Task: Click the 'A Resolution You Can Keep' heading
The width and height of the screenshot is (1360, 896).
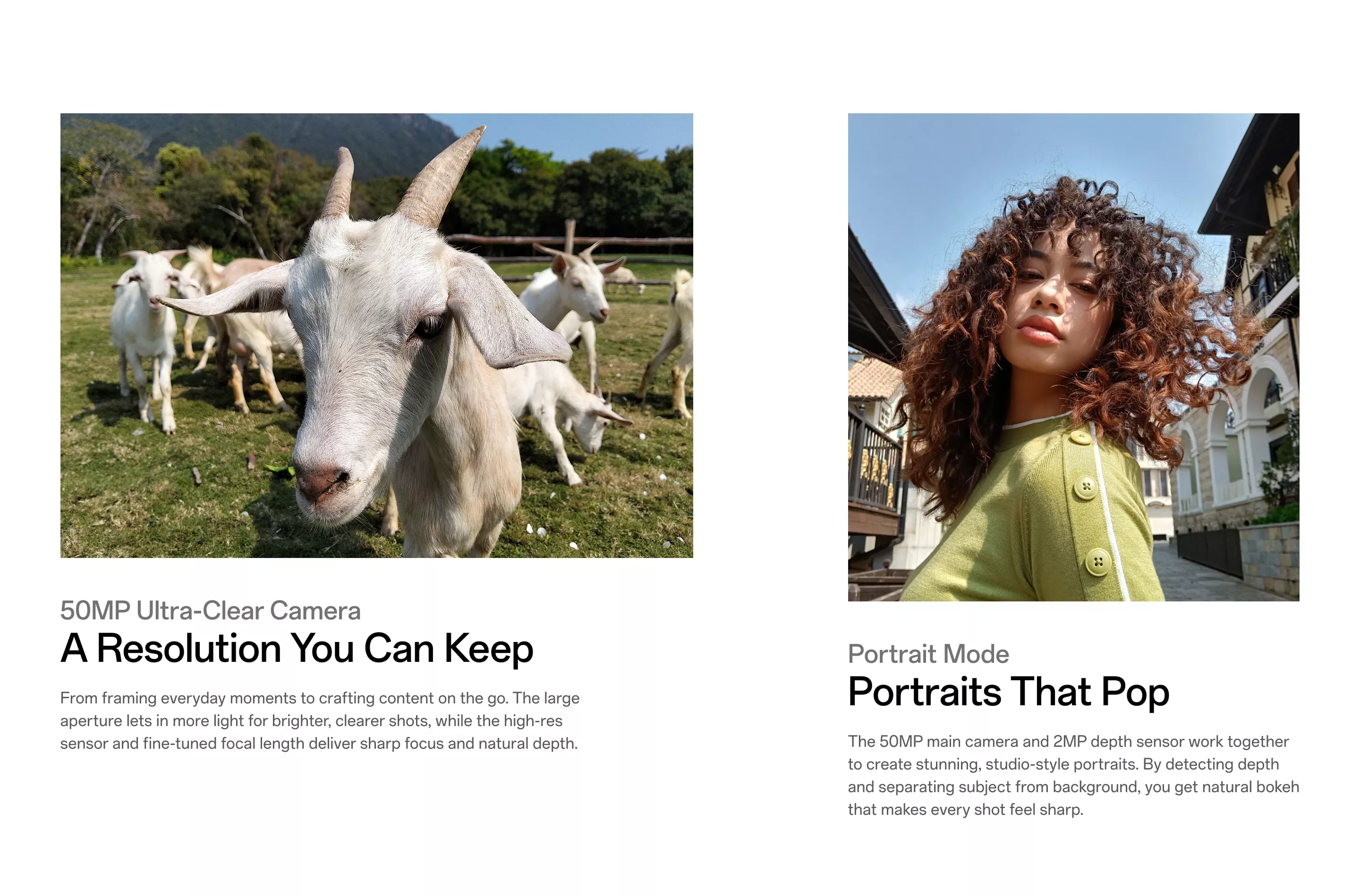Action: 297,649
